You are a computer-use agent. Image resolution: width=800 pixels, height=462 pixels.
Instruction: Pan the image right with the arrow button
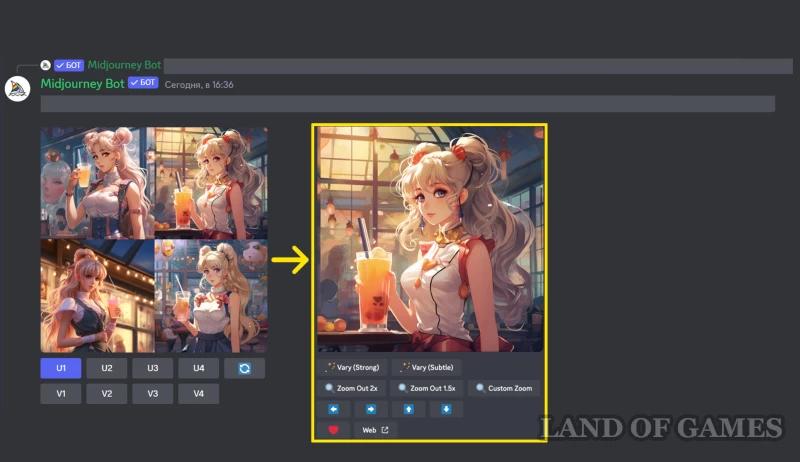coord(371,409)
